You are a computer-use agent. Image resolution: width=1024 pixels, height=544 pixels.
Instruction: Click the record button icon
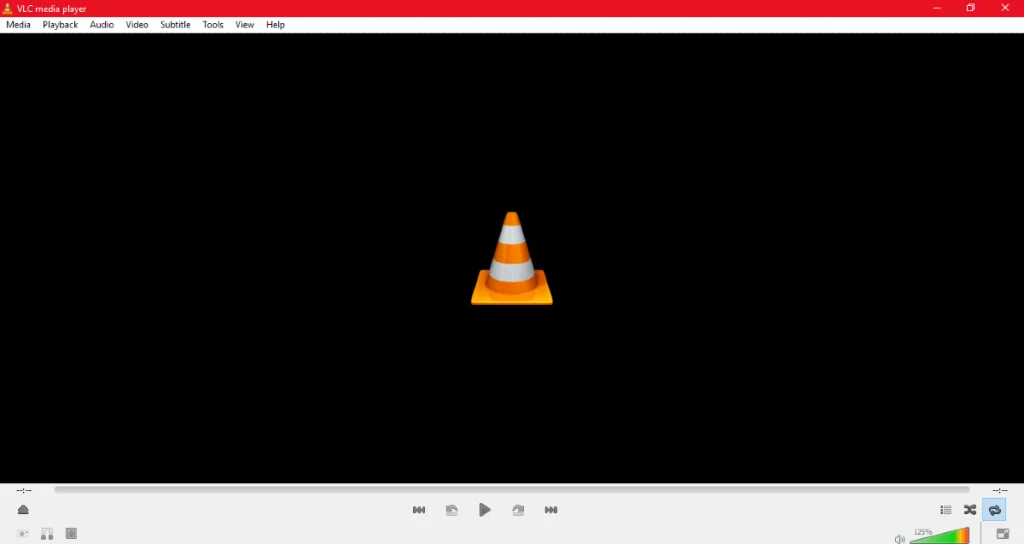(23, 534)
